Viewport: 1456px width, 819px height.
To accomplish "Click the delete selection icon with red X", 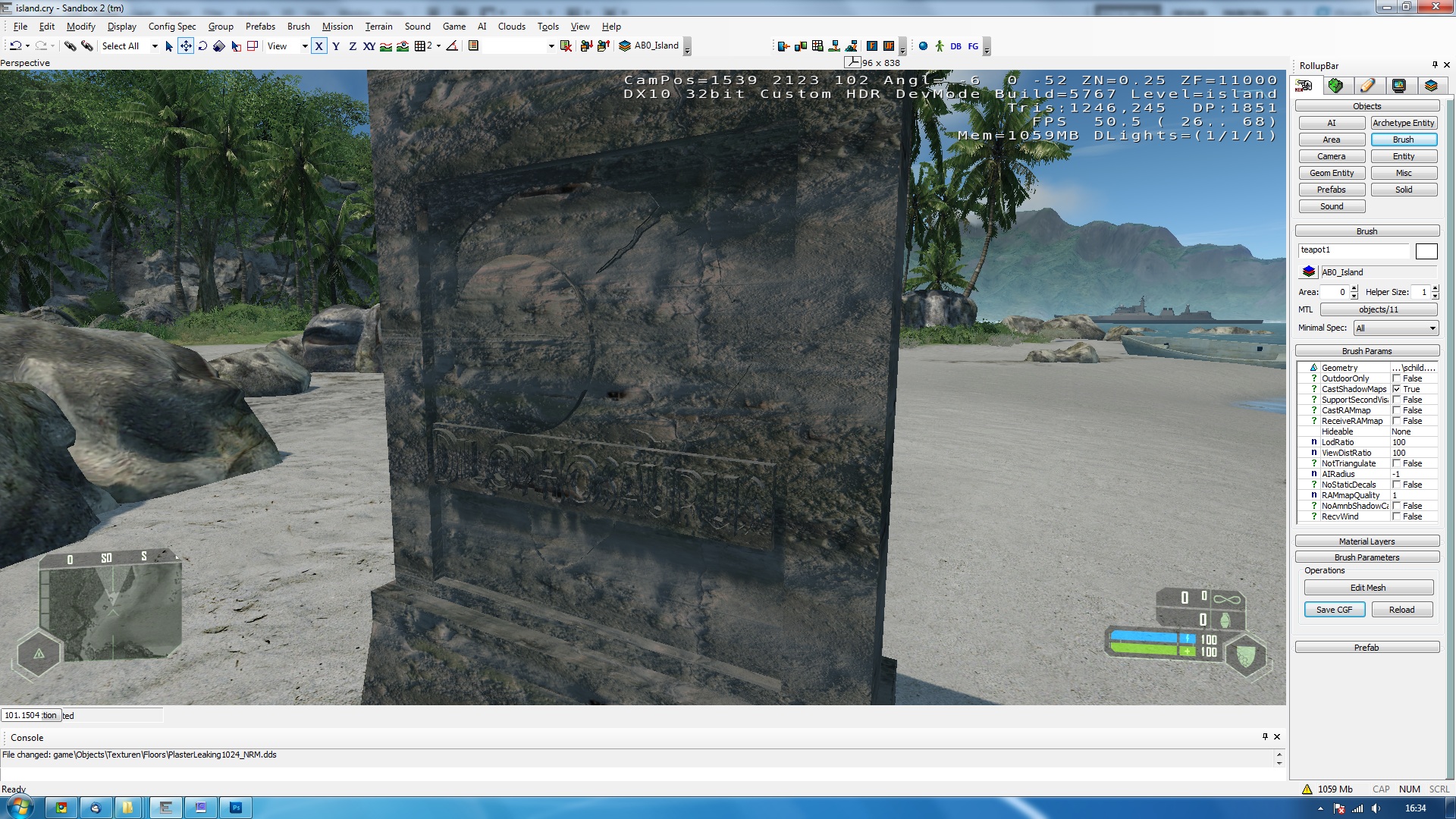I will coord(566,46).
